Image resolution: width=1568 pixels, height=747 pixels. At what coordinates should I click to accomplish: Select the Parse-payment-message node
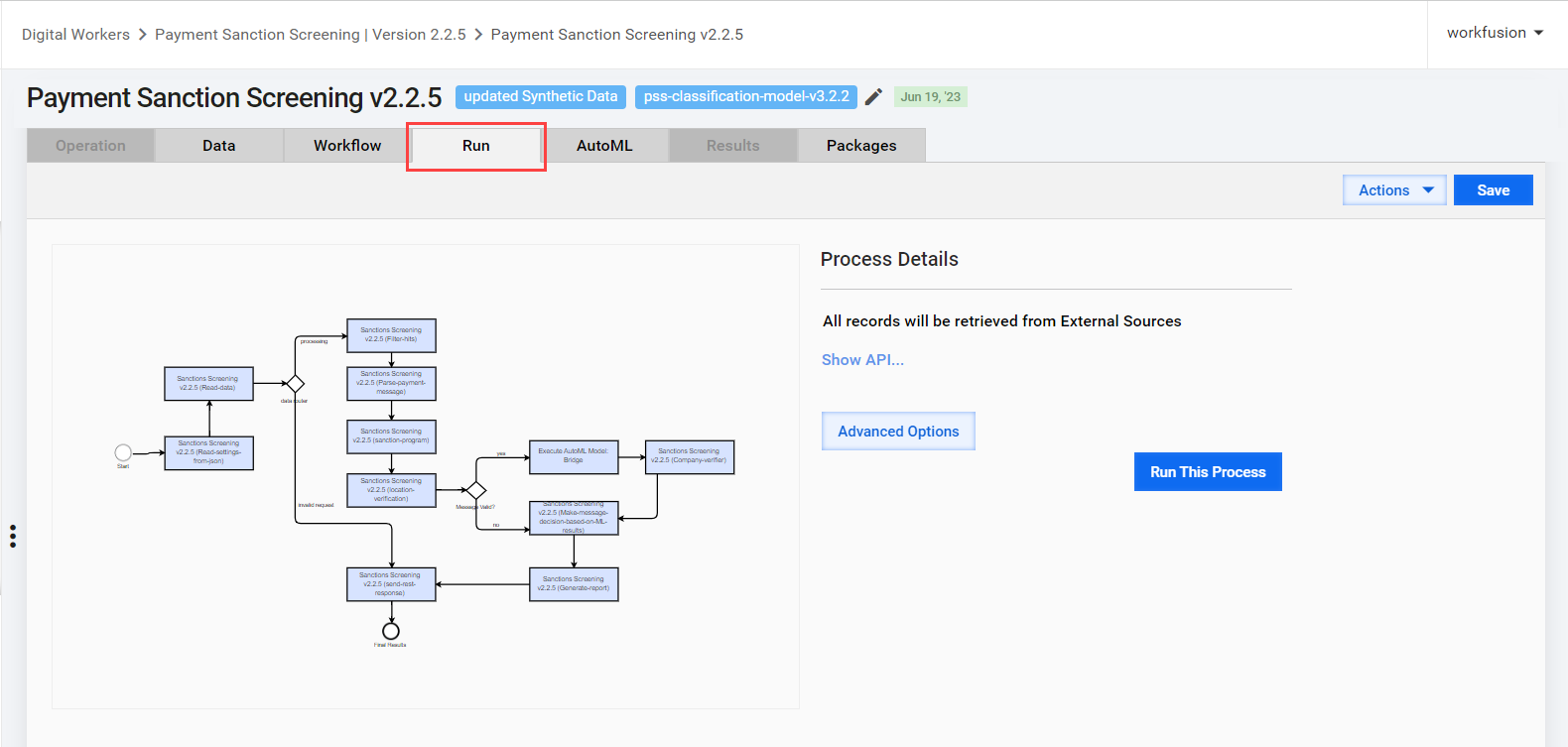[x=391, y=383]
